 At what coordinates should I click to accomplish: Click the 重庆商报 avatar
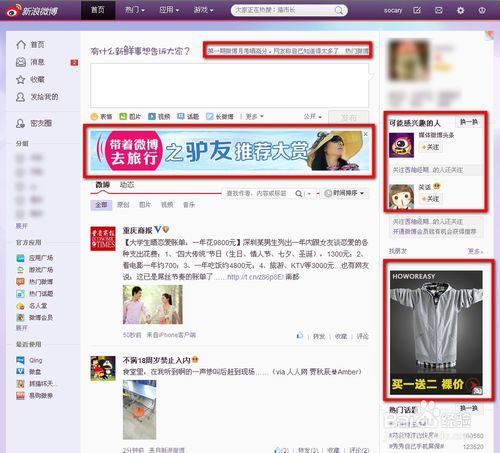point(103,239)
